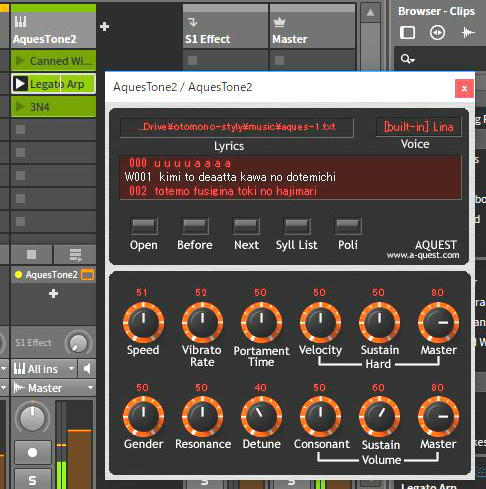Select the S1 Effect track name

[208, 39]
